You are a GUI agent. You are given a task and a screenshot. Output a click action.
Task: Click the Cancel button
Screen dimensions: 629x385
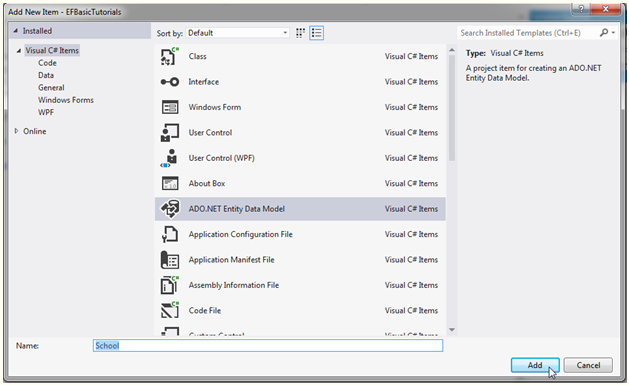tap(588, 365)
